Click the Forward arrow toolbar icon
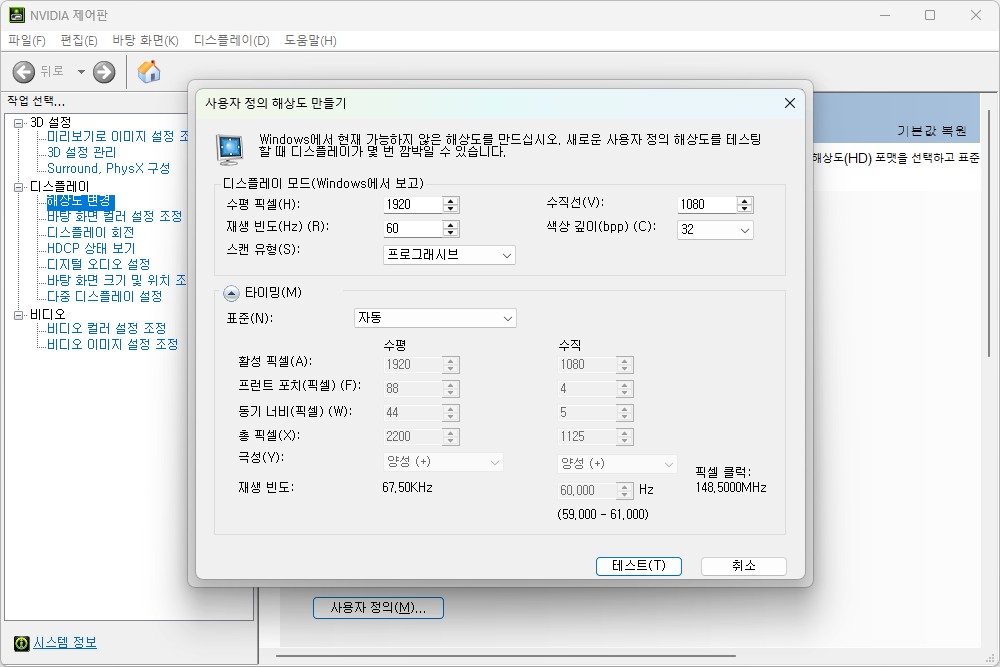This screenshot has height=667, width=1000. 104,72
